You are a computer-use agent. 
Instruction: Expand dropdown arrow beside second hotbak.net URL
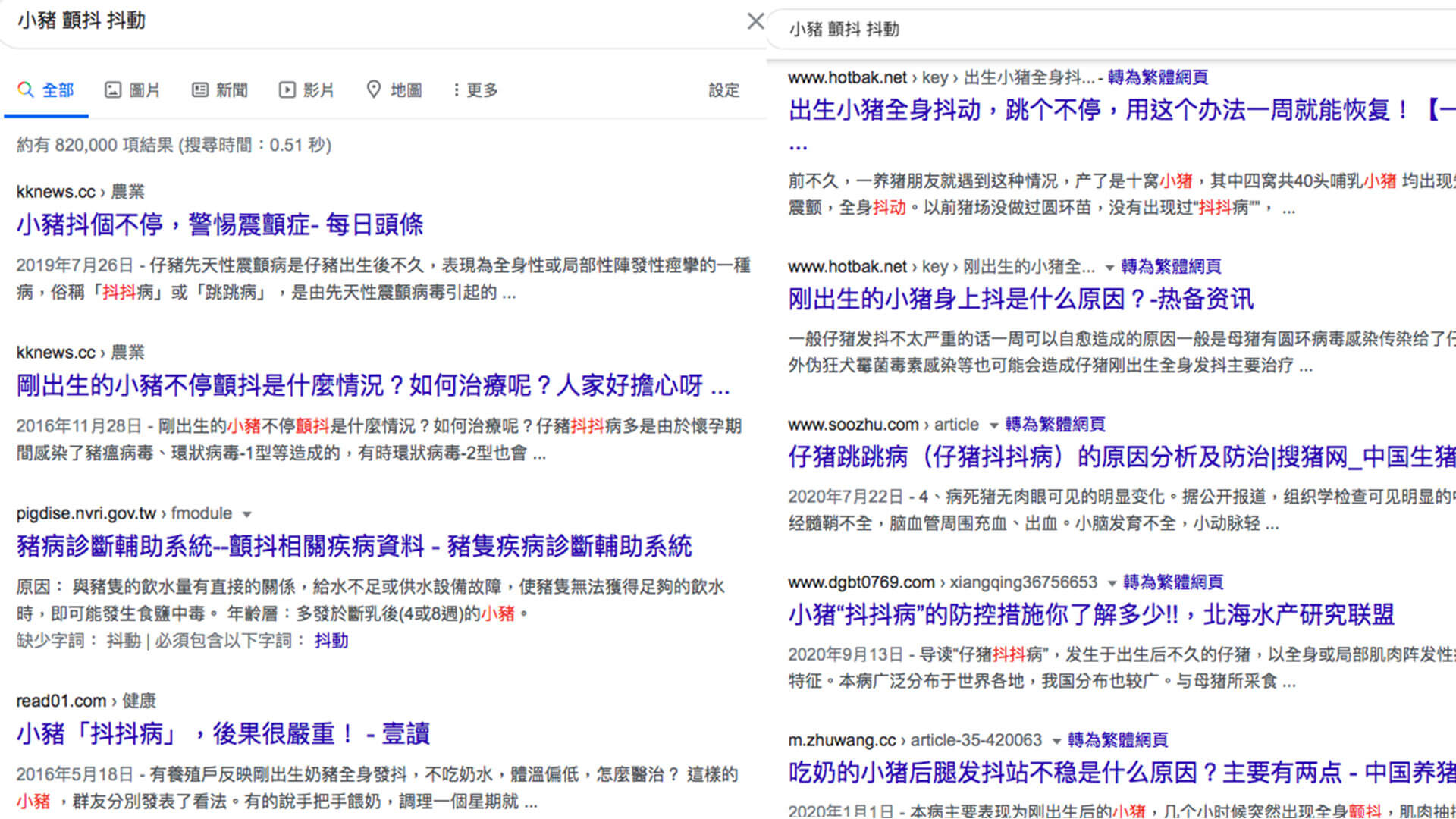[1109, 268]
